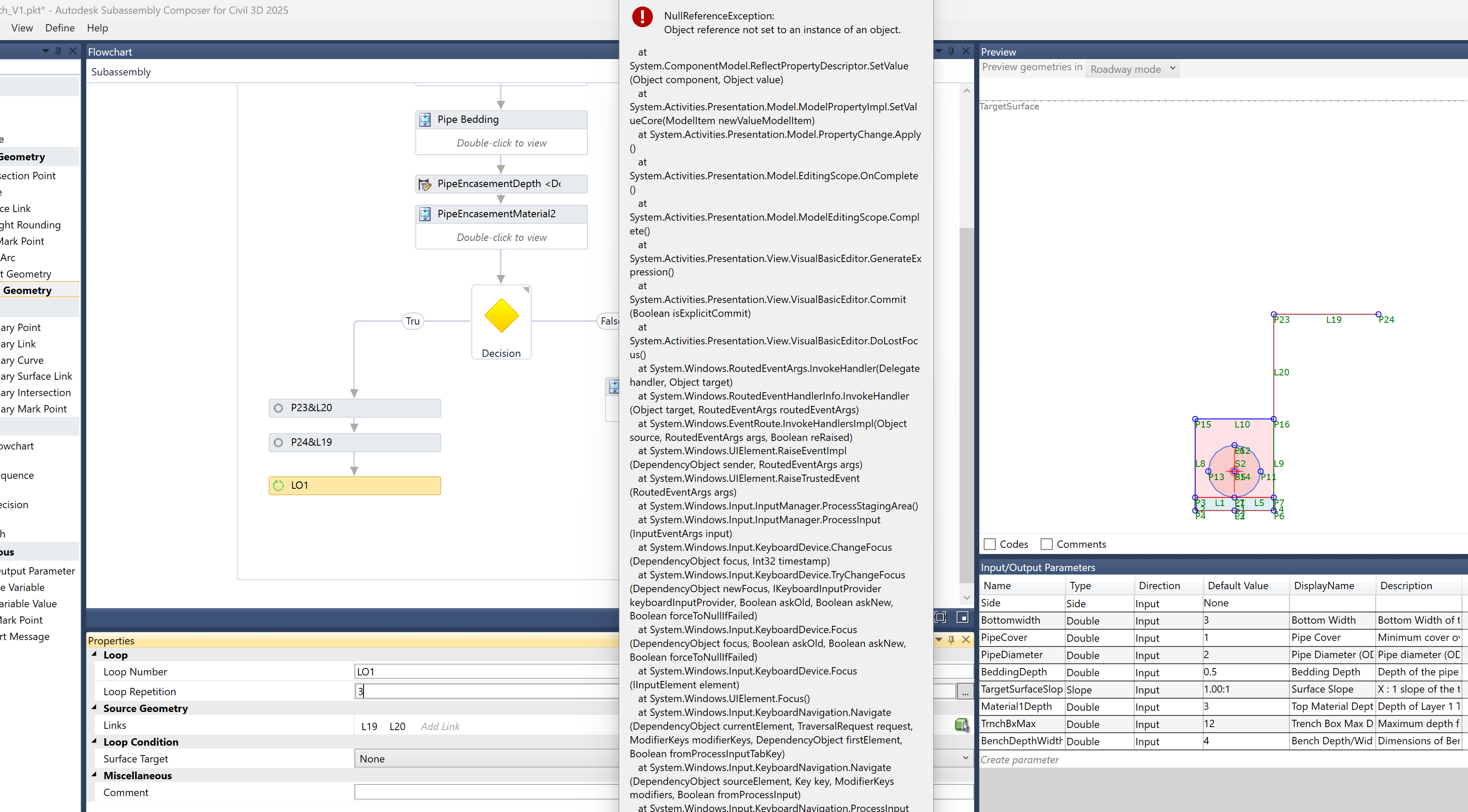Click the PipeEncasementMaterial2 sequence icon

(425, 214)
